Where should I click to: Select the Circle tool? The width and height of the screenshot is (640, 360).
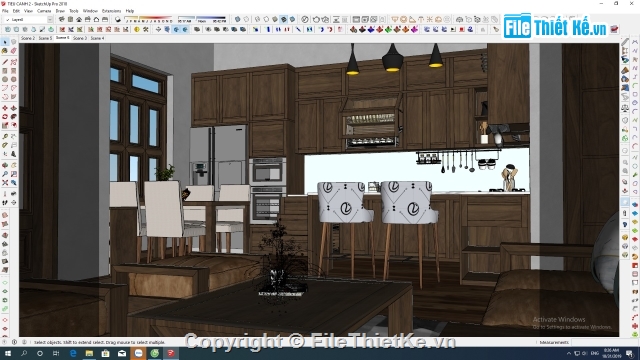5,80
